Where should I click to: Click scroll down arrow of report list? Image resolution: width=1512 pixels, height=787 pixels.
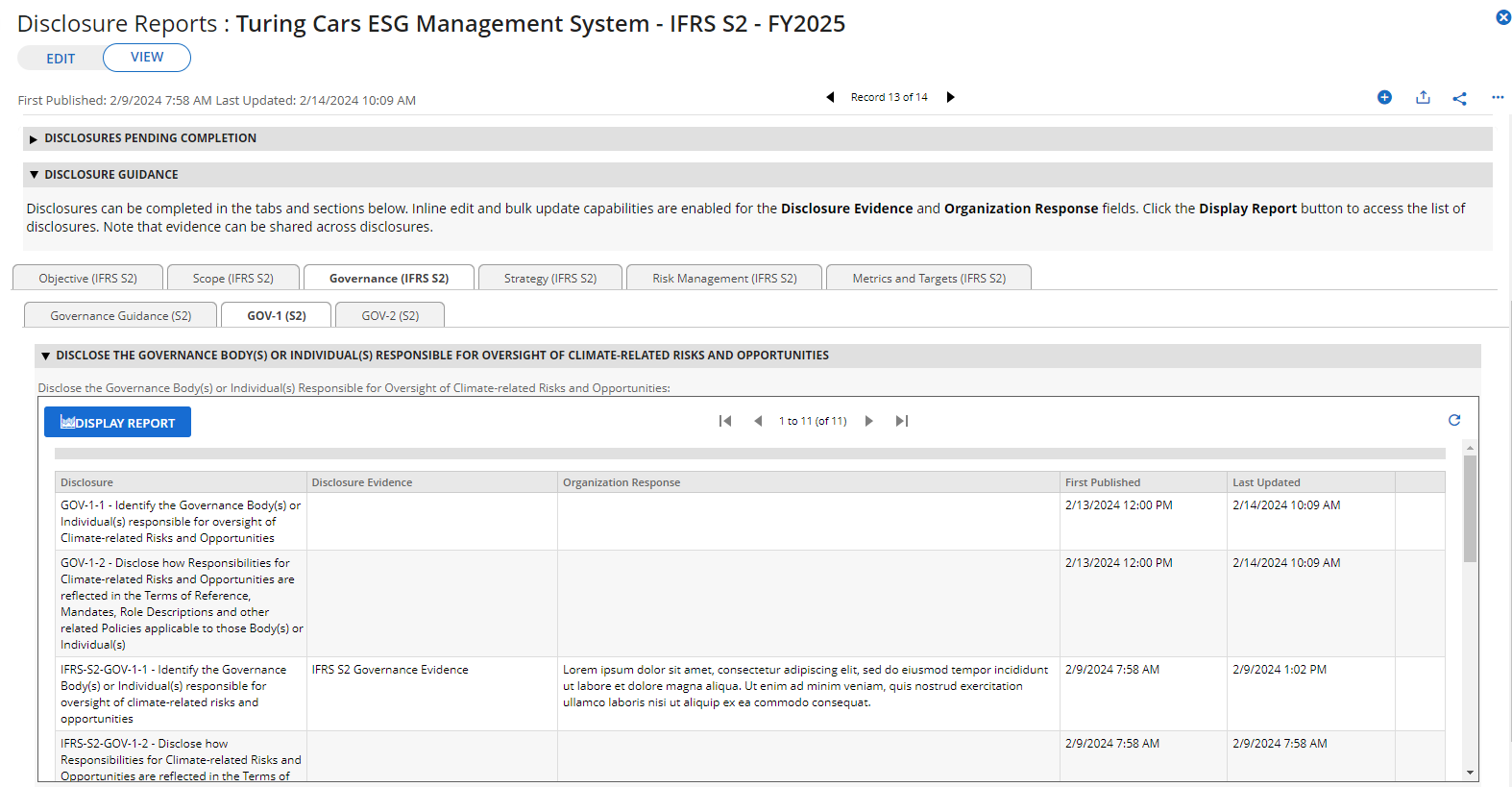pyautogui.click(x=1470, y=773)
